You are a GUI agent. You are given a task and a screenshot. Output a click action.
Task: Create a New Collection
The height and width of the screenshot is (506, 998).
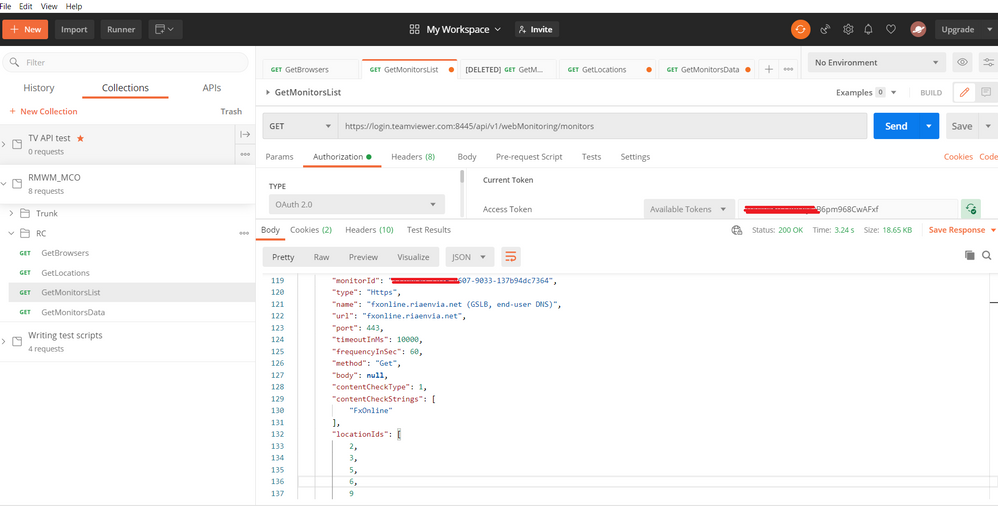[x=43, y=111]
